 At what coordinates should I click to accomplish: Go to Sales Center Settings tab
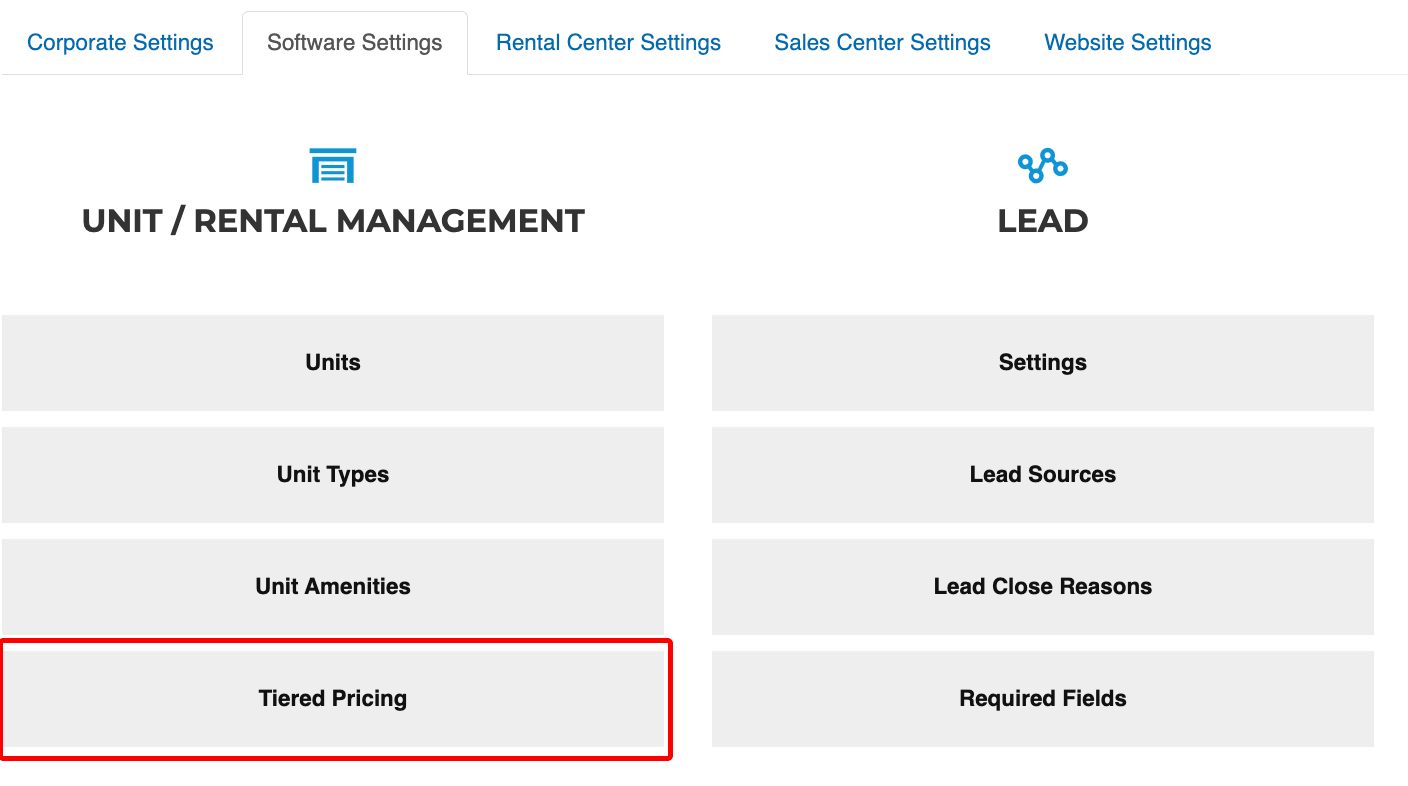coord(882,43)
